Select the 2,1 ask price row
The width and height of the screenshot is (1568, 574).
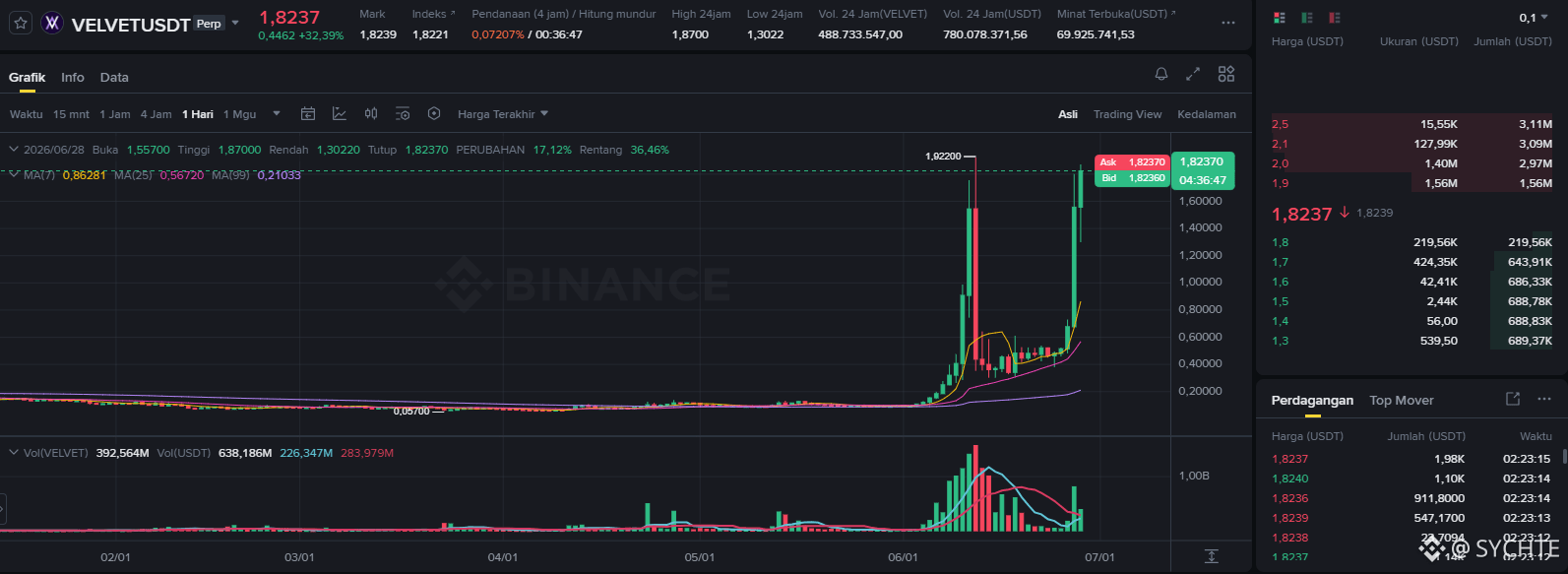[1412, 144]
